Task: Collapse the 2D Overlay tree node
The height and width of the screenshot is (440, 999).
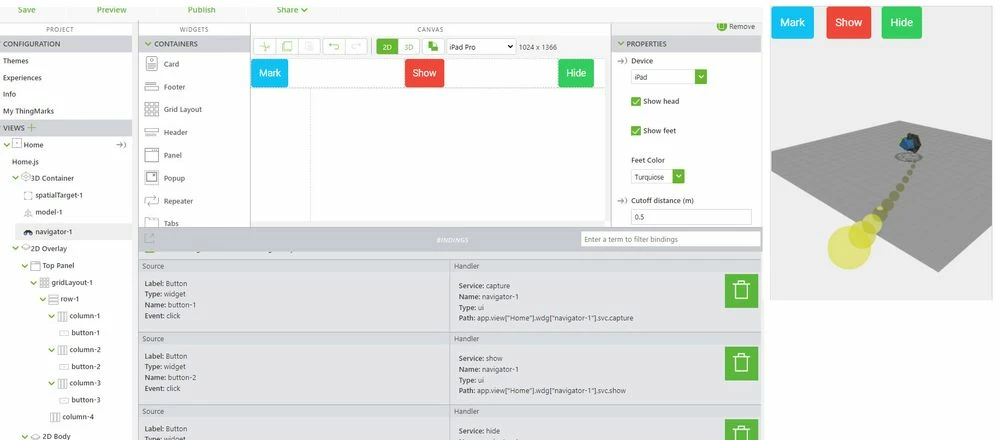Action: pyautogui.click(x=16, y=248)
